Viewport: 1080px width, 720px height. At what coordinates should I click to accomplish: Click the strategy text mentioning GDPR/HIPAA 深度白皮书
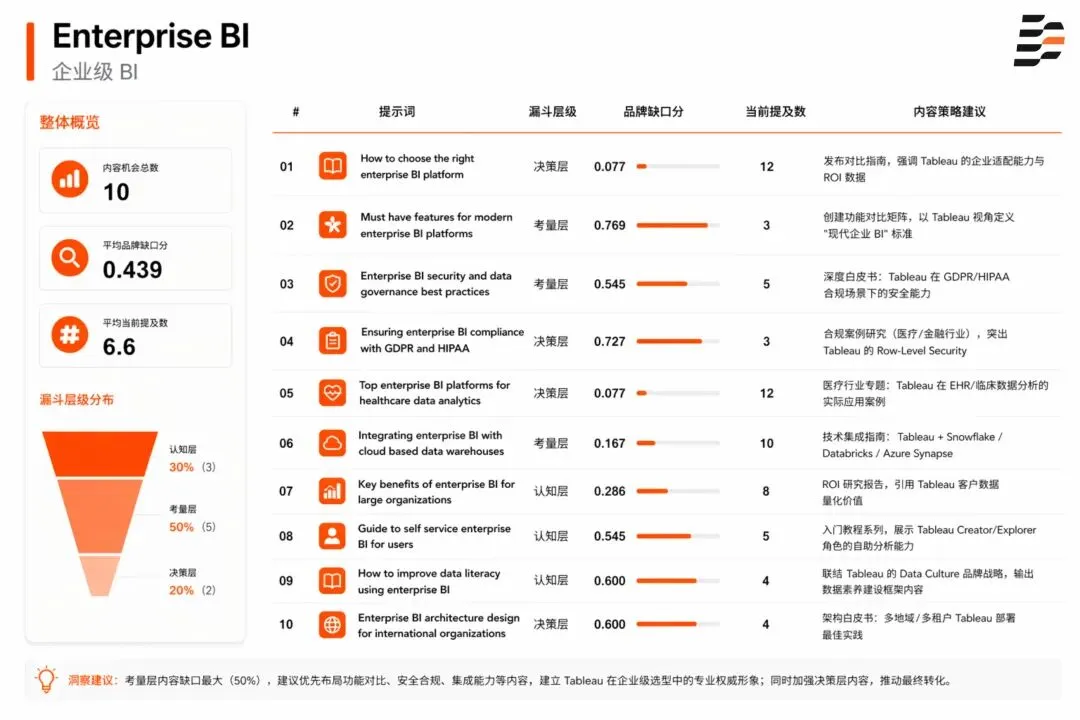point(916,285)
